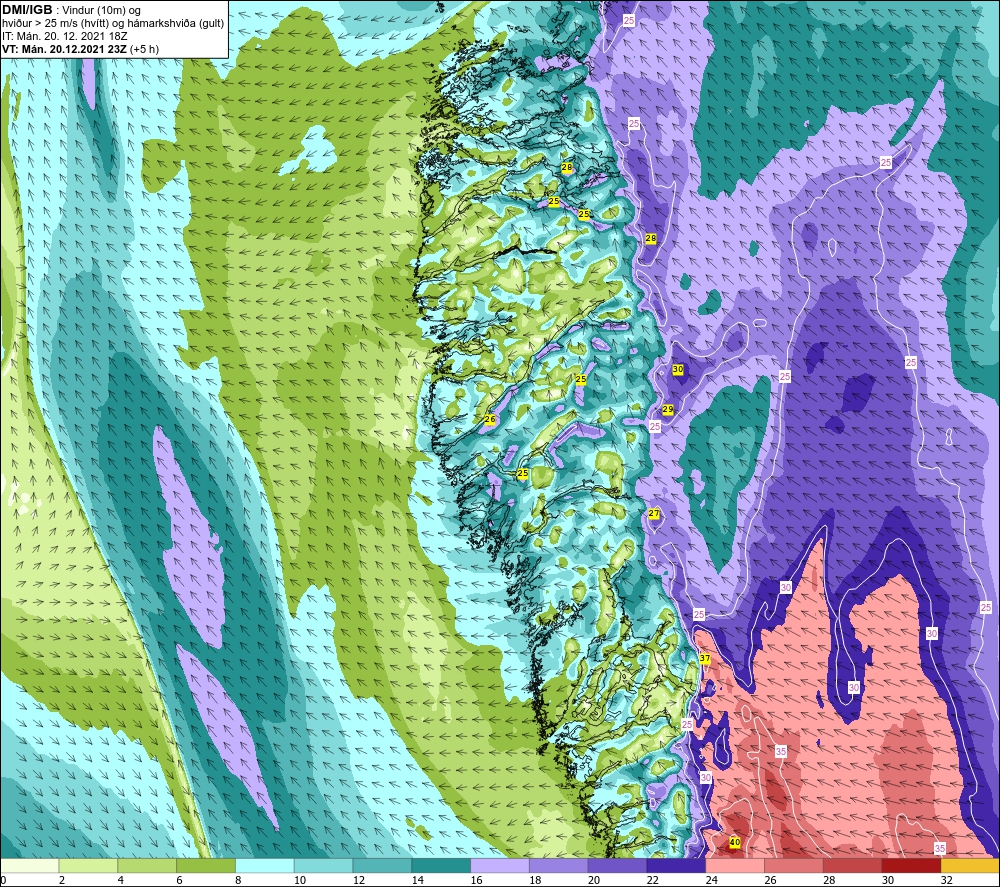
Task: Click the pale yellow 0–2 m/s legend swatch
Action: tap(30, 865)
